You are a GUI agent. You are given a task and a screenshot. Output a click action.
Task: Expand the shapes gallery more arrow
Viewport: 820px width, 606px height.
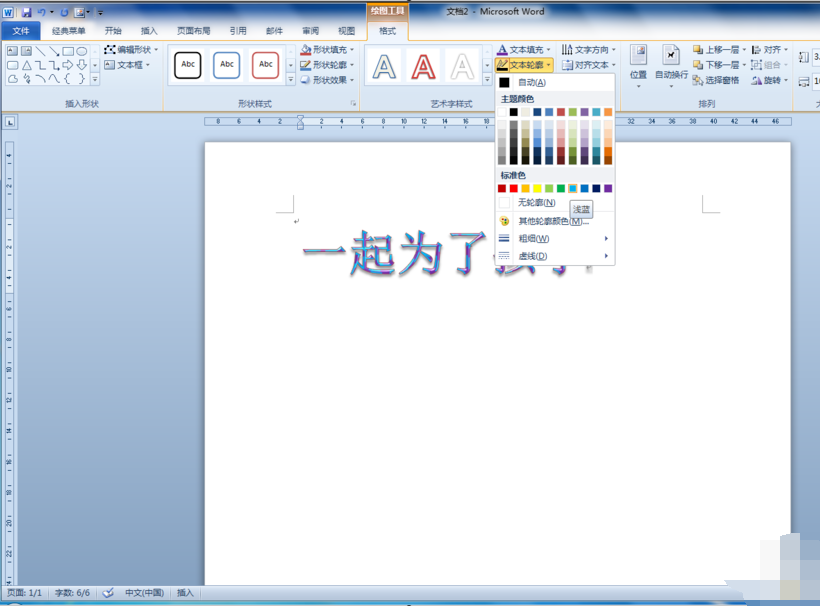click(x=95, y=79)
